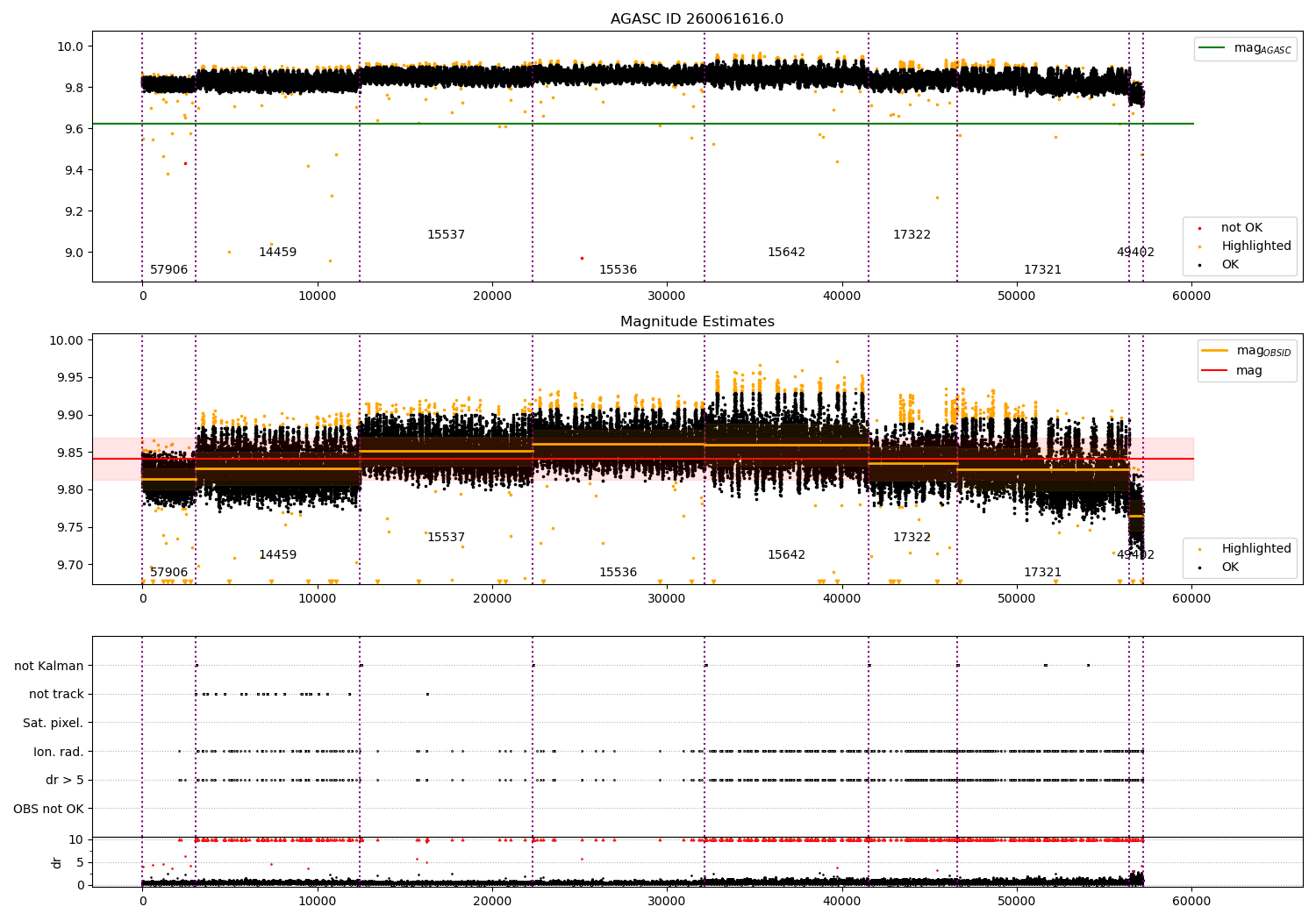Viewport: 1316px width, 921px height.
Task: Click obsid 15642 in the Magnitude Estimates plot
Action: [x=786, y=555]
